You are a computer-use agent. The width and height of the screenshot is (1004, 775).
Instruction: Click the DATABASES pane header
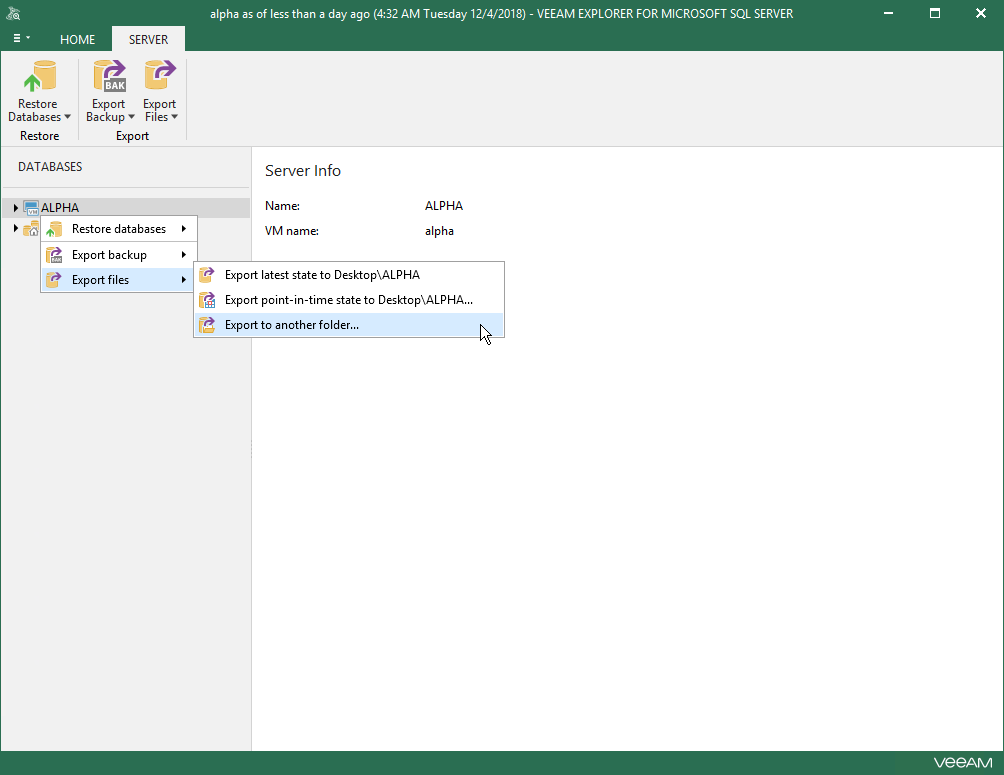coord(50,167)
